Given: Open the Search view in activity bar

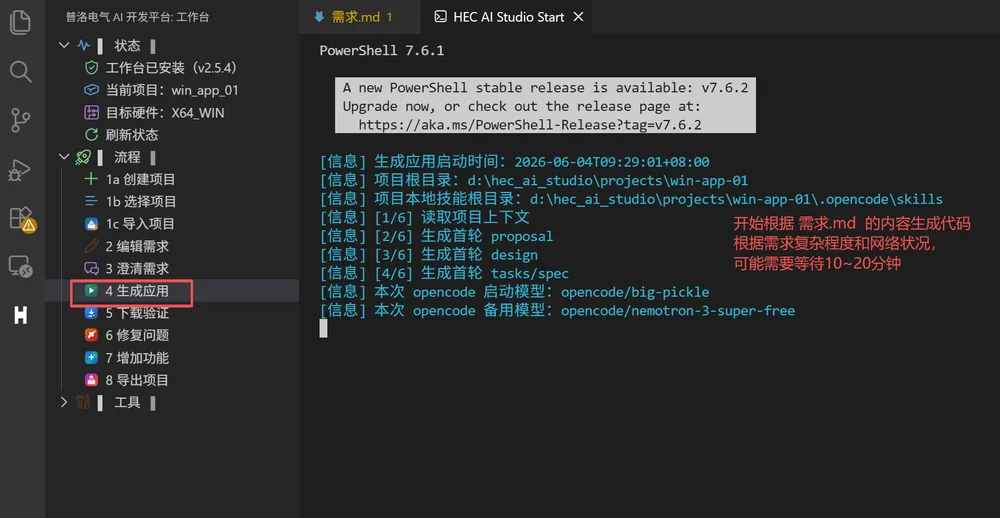Looking at the screenshot, I should tap(20, 71).
